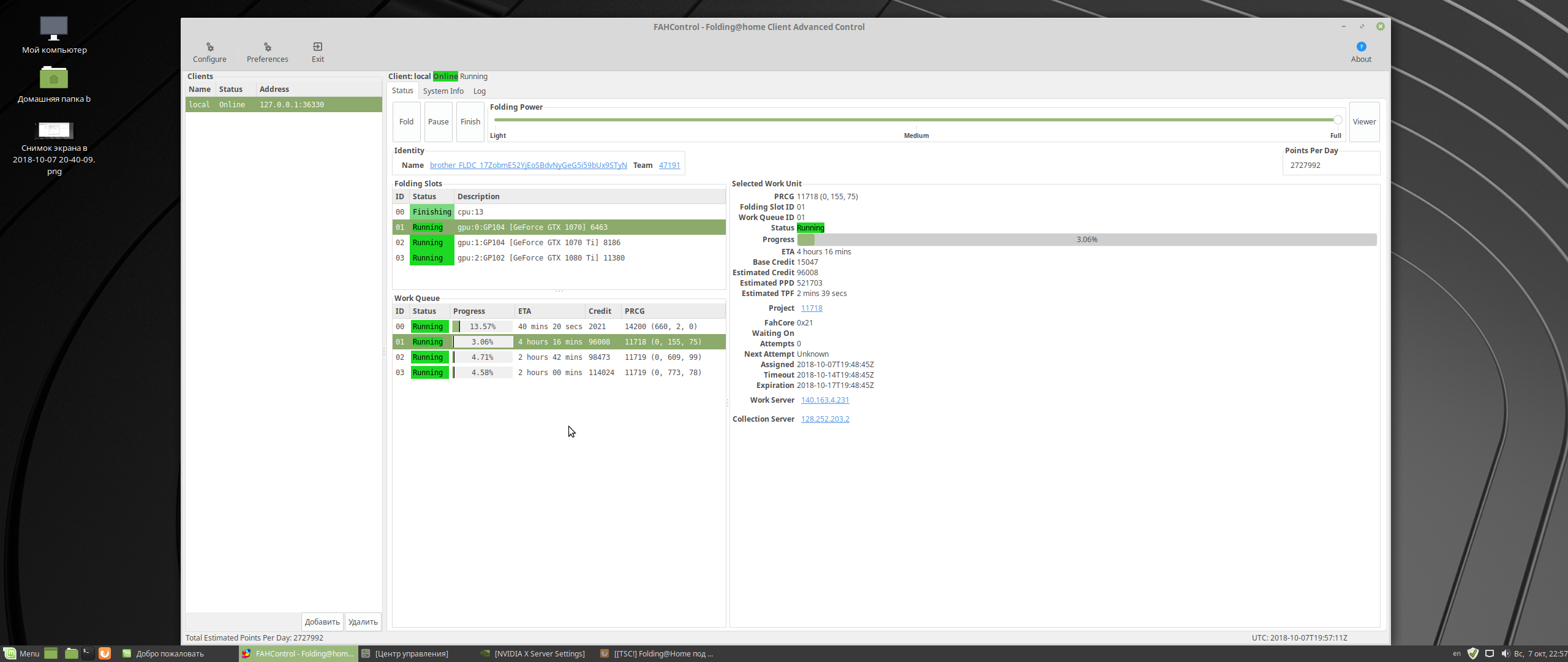Image resolution: width=1568 pixels, height=662 pixels.
Task: Open the About help icon
Action: [x=1360, y=52]
